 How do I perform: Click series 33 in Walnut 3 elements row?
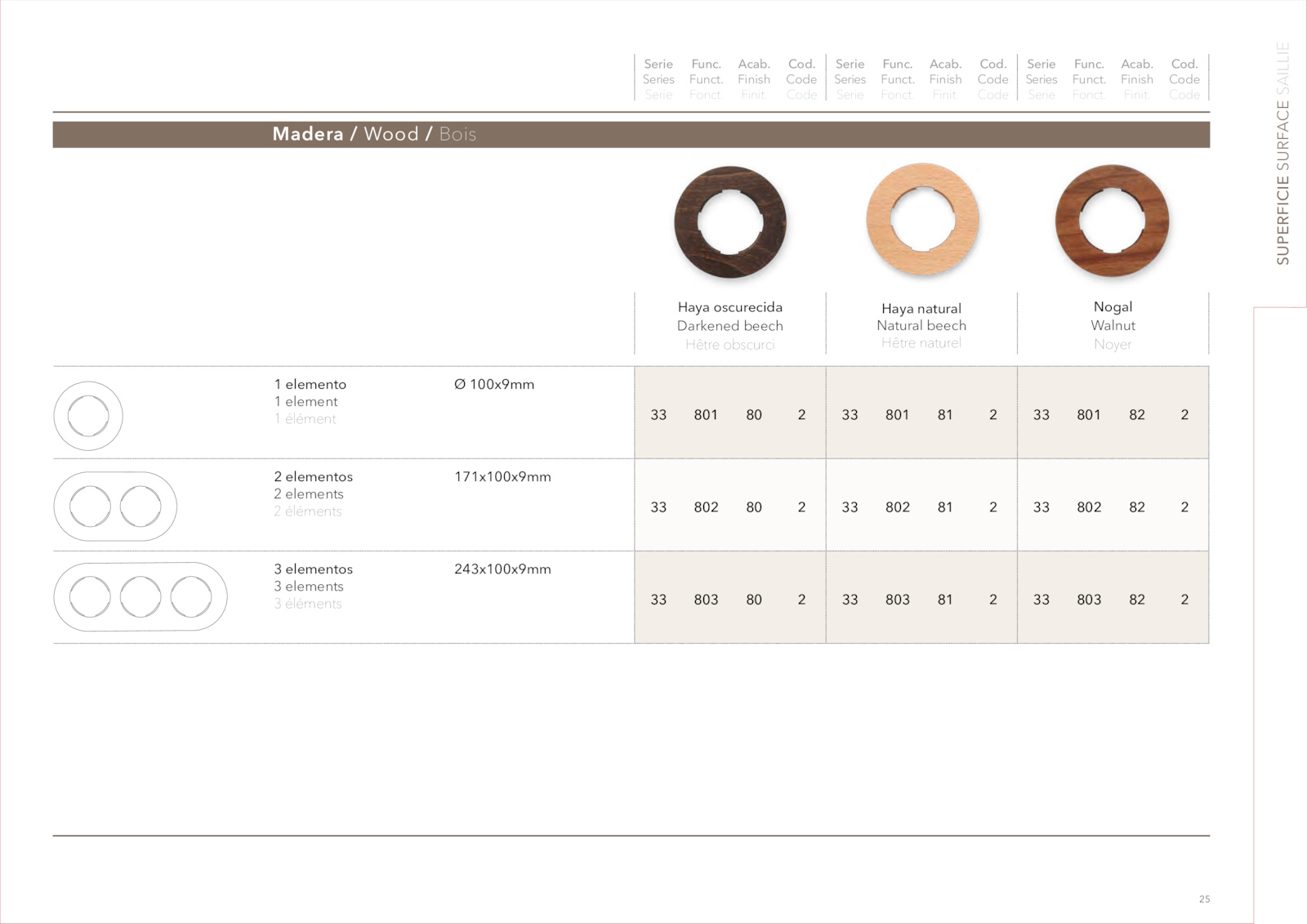(x=1042, y=600)
